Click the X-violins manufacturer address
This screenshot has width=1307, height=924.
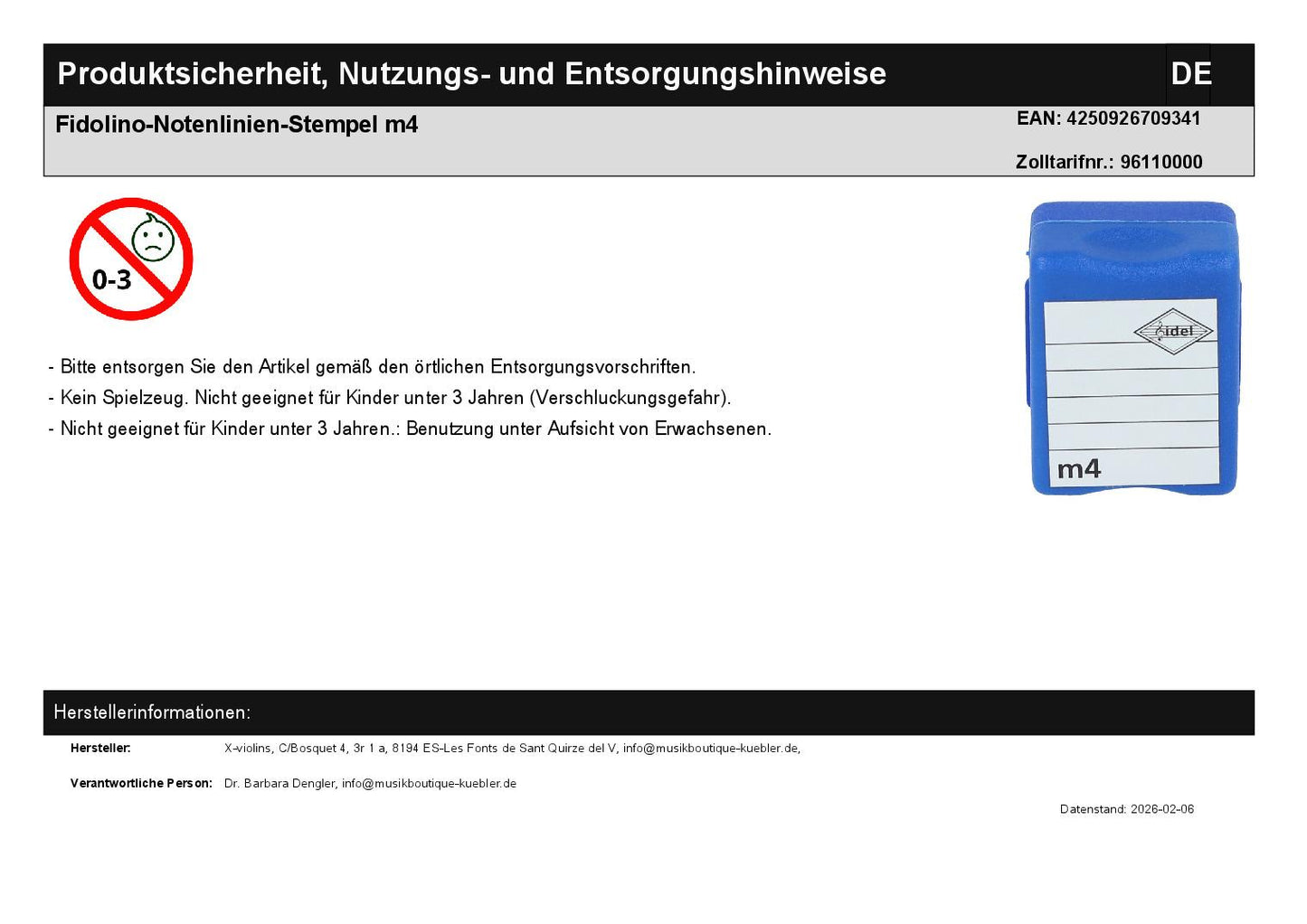click(x=421, y=749)
